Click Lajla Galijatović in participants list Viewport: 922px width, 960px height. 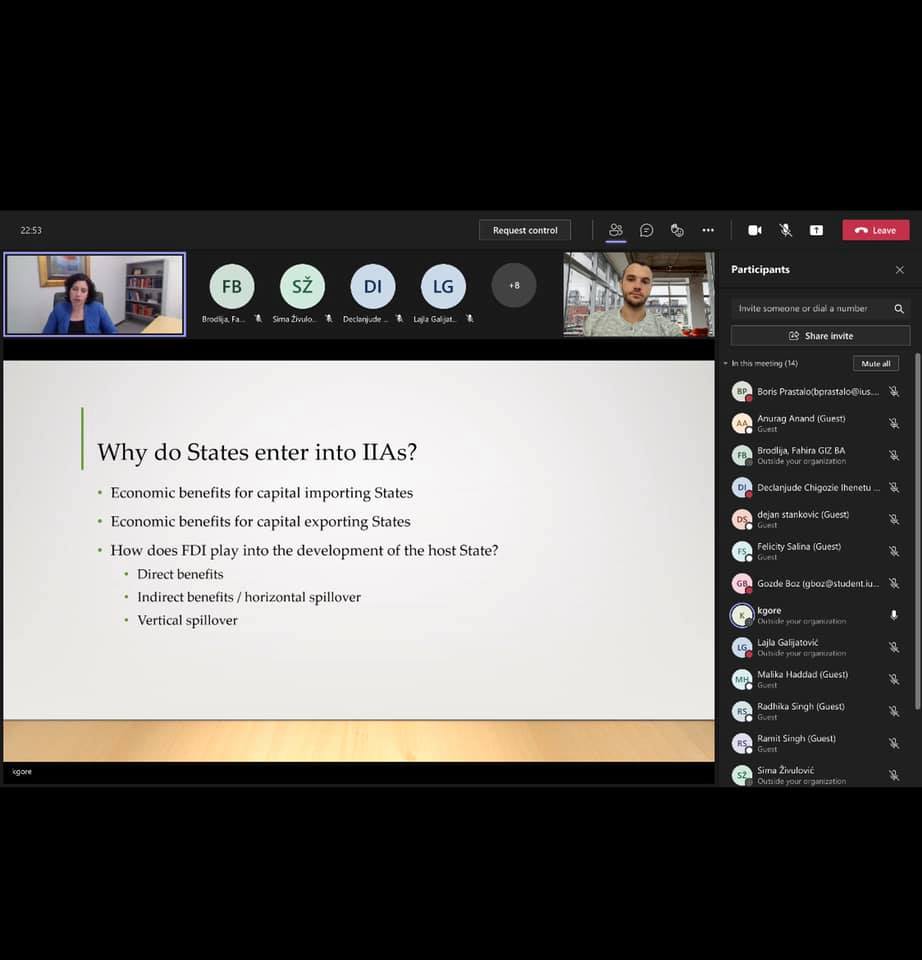[x=788, y=643]
